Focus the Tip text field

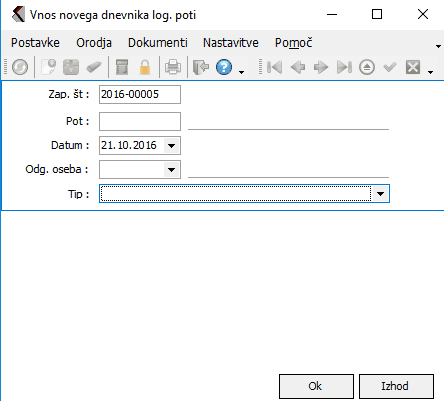click(236, 194)
